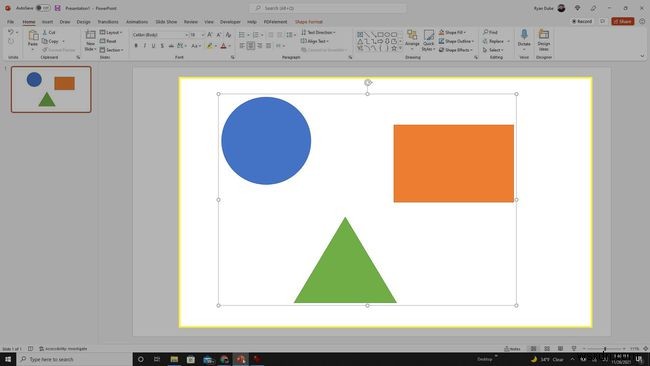Click the Comments speech bubble icon

[603, 21]
